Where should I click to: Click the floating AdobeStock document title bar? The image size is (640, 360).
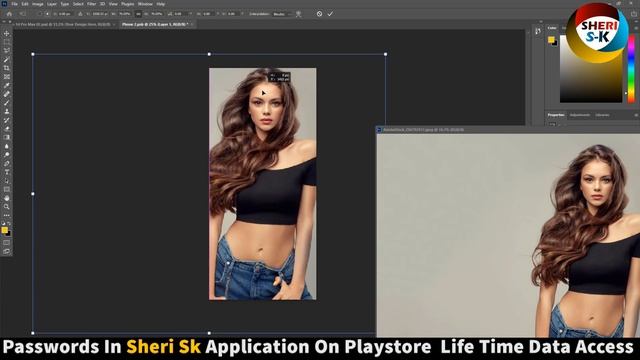click(508, 130)
